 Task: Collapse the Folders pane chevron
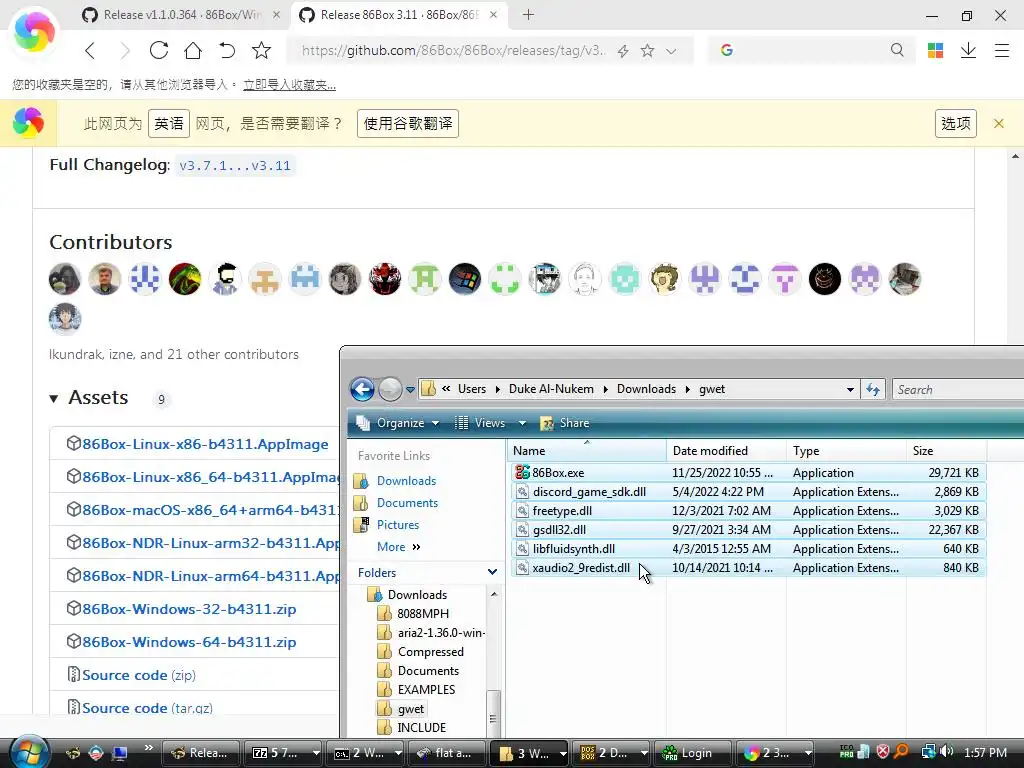tap(492, 572)
